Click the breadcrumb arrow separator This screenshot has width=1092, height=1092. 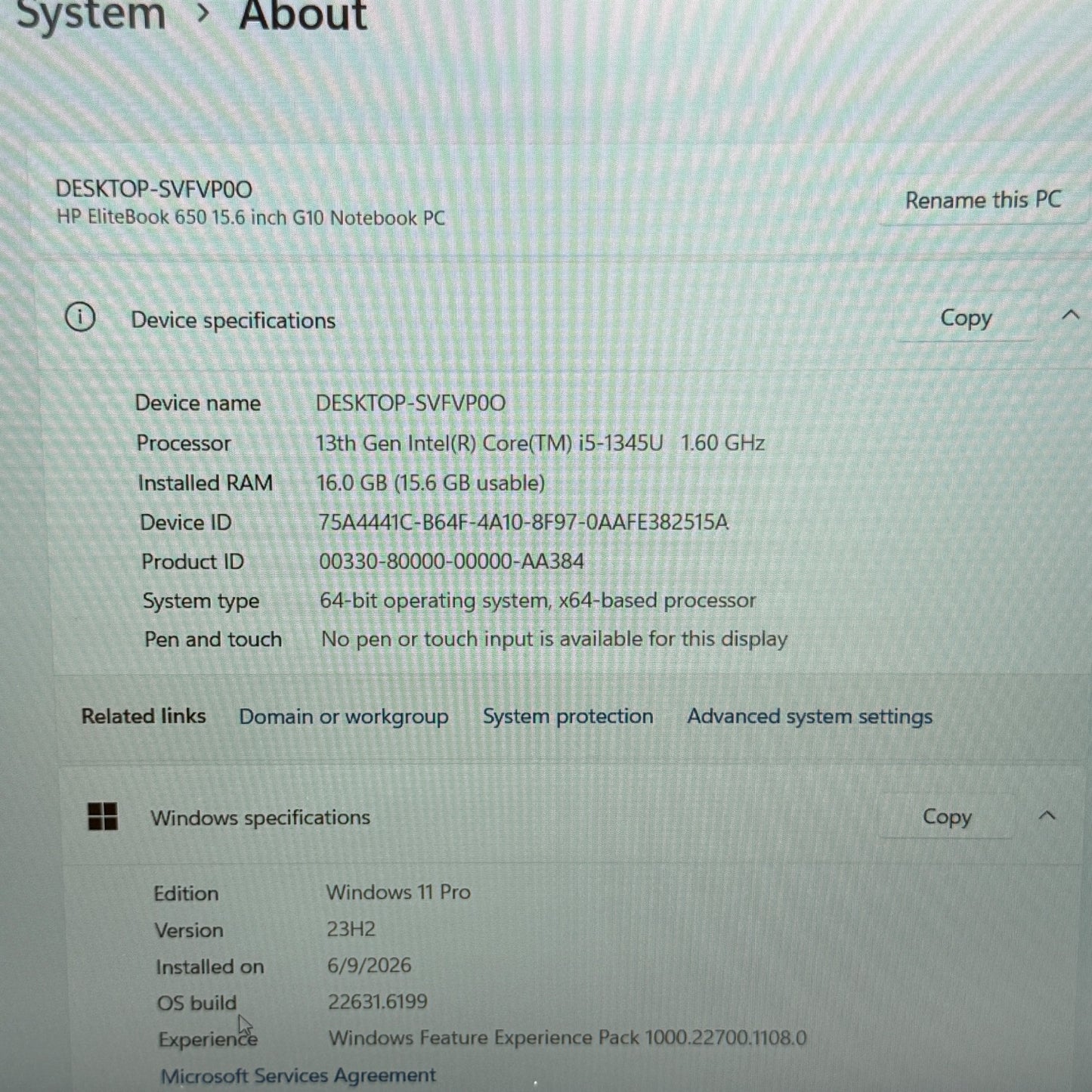point(202,14)
